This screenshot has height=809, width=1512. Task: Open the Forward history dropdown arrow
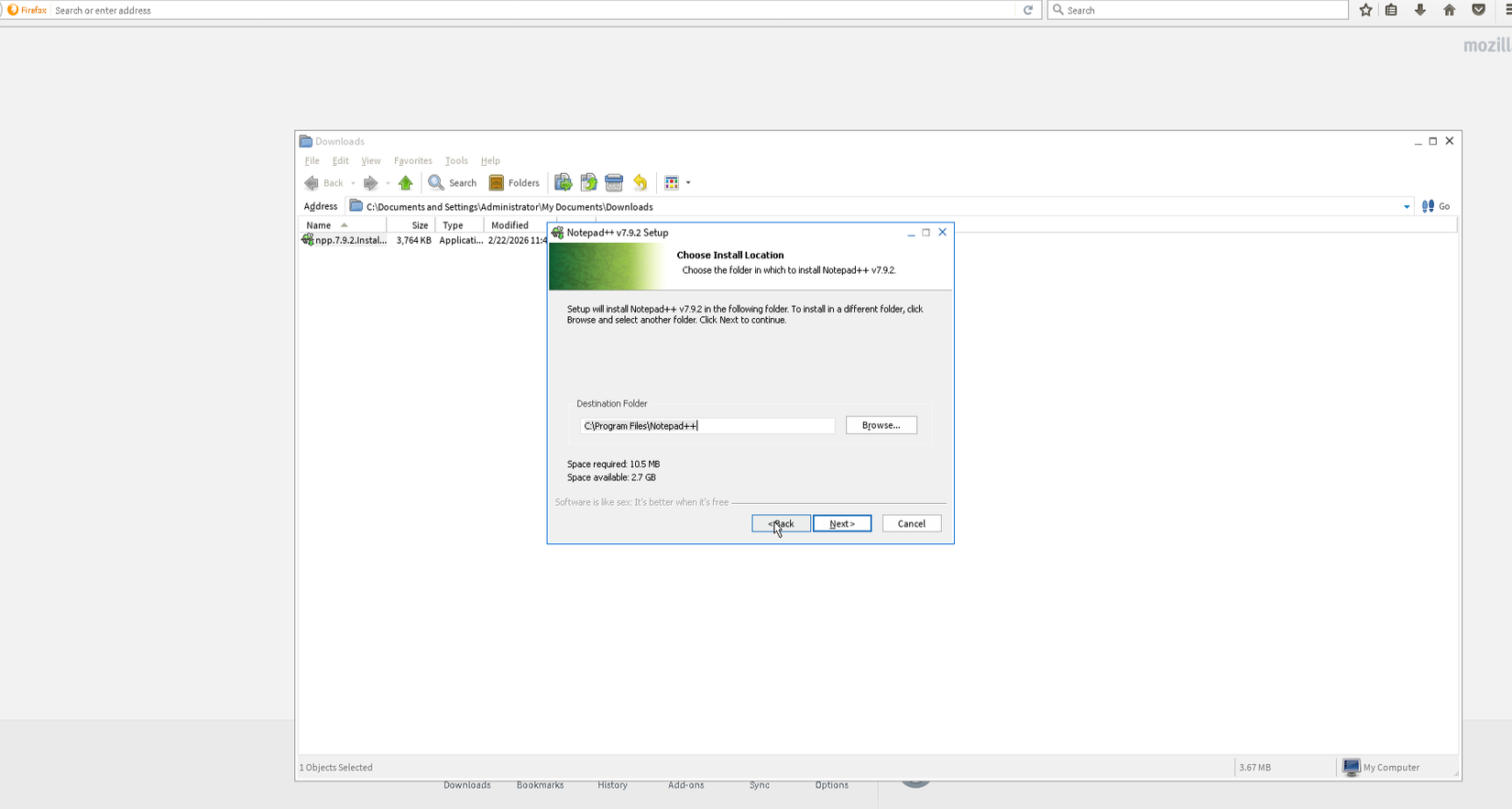pyautogui.click(x=388, y=183)
